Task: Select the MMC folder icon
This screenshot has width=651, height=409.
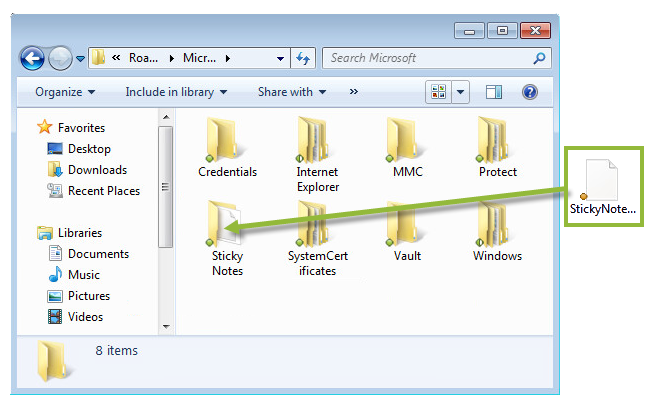Action: click(x=407, y=142)
